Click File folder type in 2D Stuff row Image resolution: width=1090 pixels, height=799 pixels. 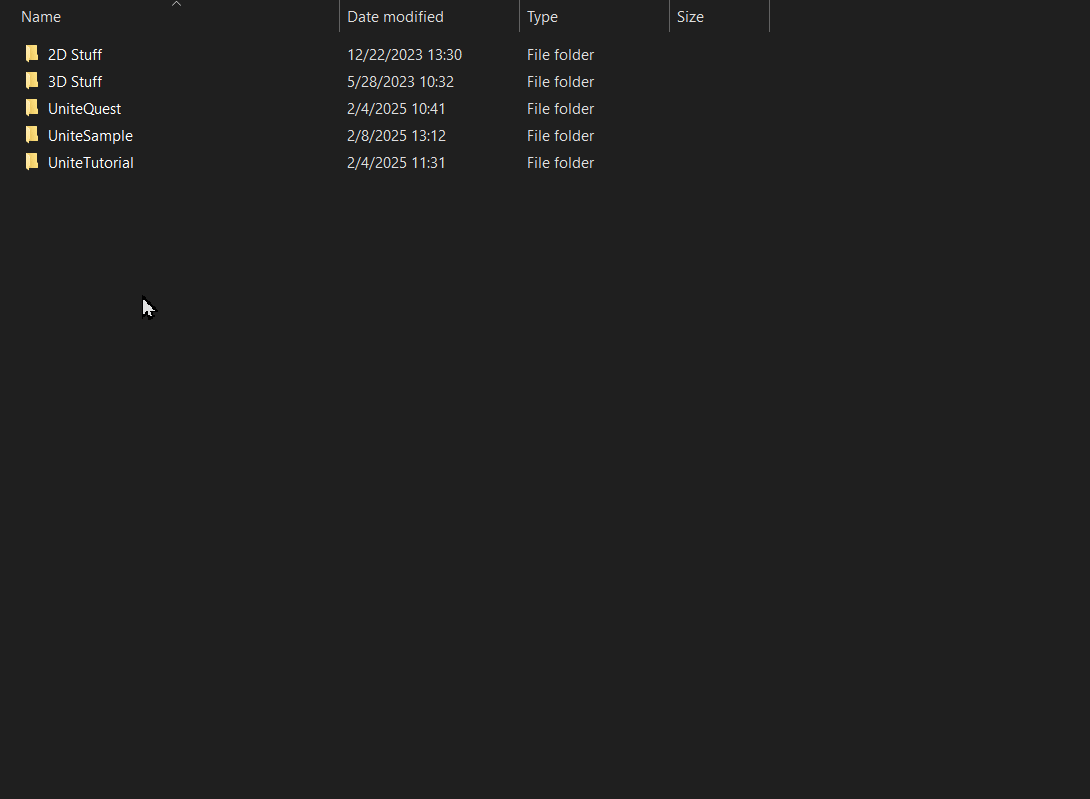pos(560,55)
